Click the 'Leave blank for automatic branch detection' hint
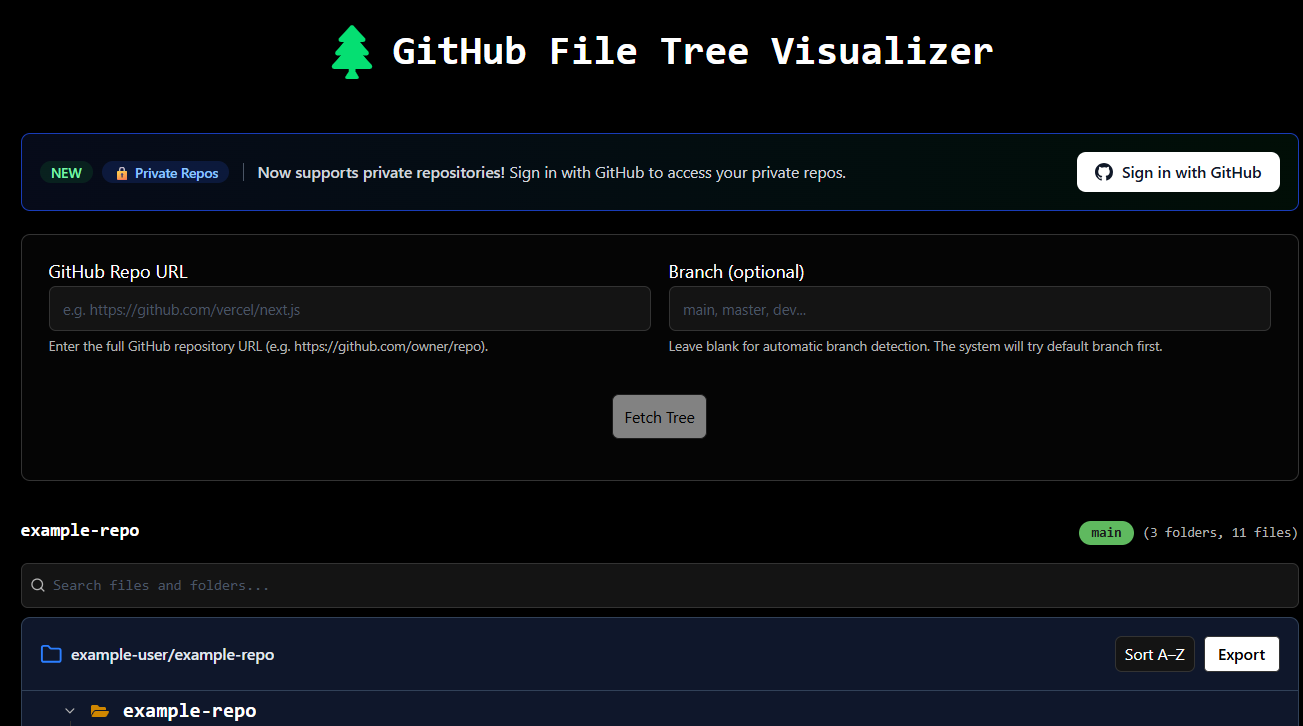This screenshot has height=726, width=1303. point(916,347)
